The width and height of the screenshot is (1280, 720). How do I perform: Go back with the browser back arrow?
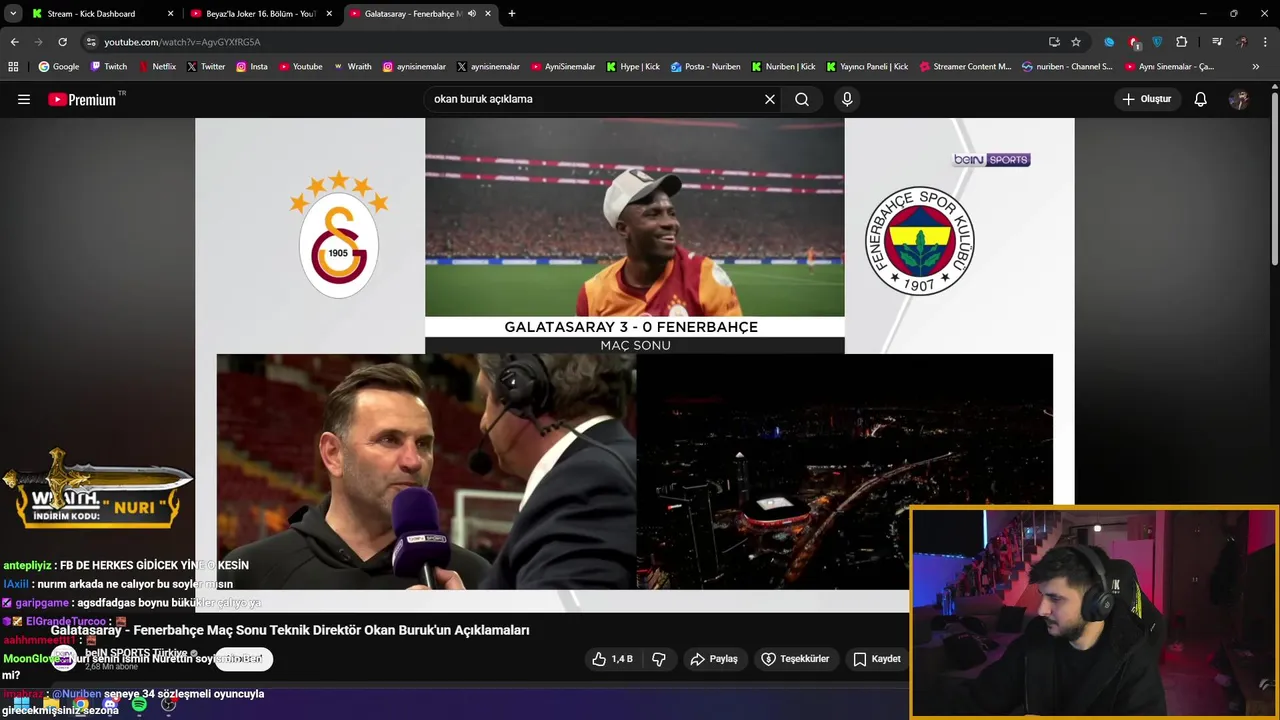click(x=14, y=42)
